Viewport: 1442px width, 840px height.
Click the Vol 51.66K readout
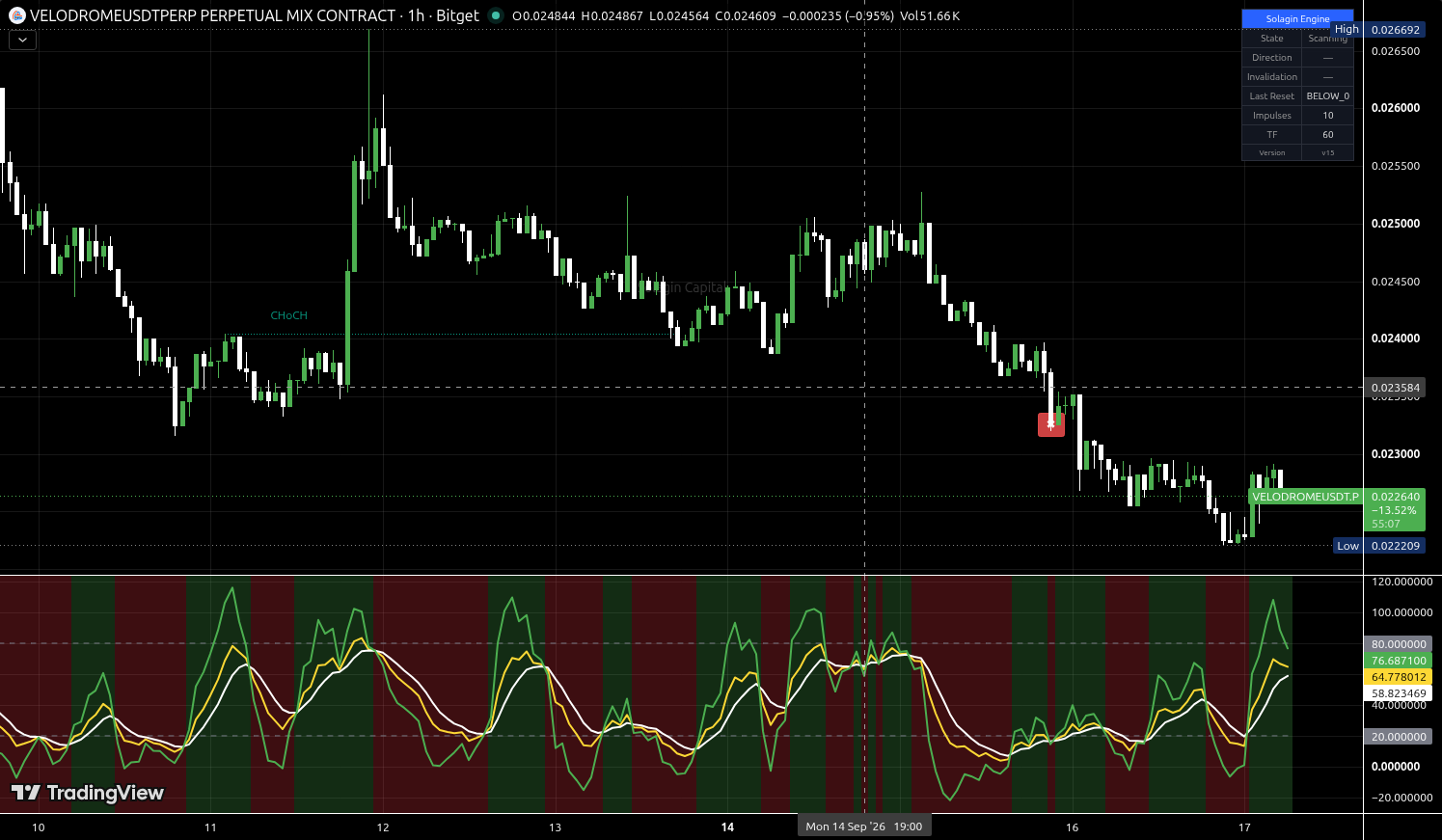point(929,15)
